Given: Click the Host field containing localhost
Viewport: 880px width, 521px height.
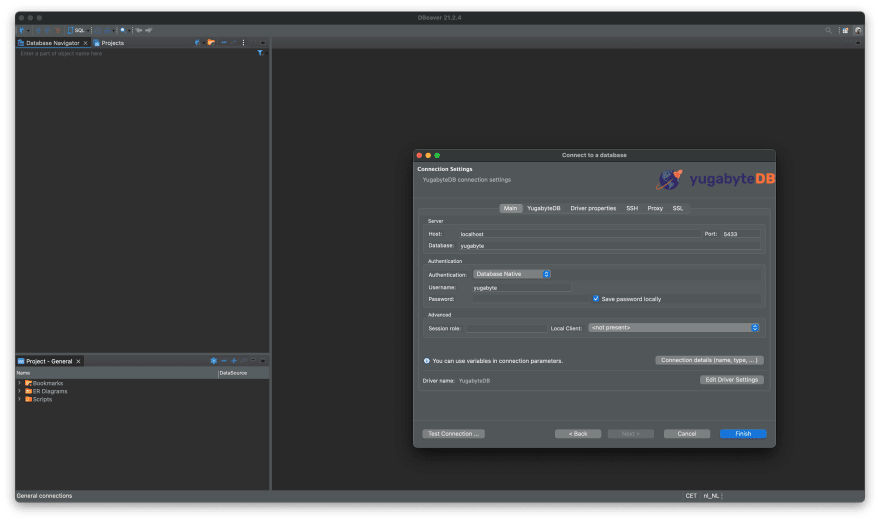Looking at the screenshot, I should [579, 234].
